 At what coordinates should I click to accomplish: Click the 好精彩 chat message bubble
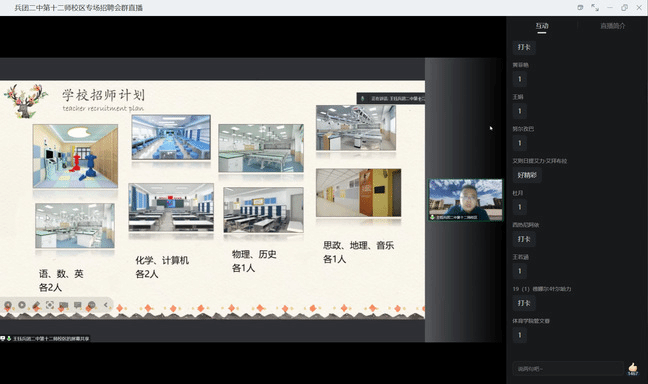pos(527,175)
